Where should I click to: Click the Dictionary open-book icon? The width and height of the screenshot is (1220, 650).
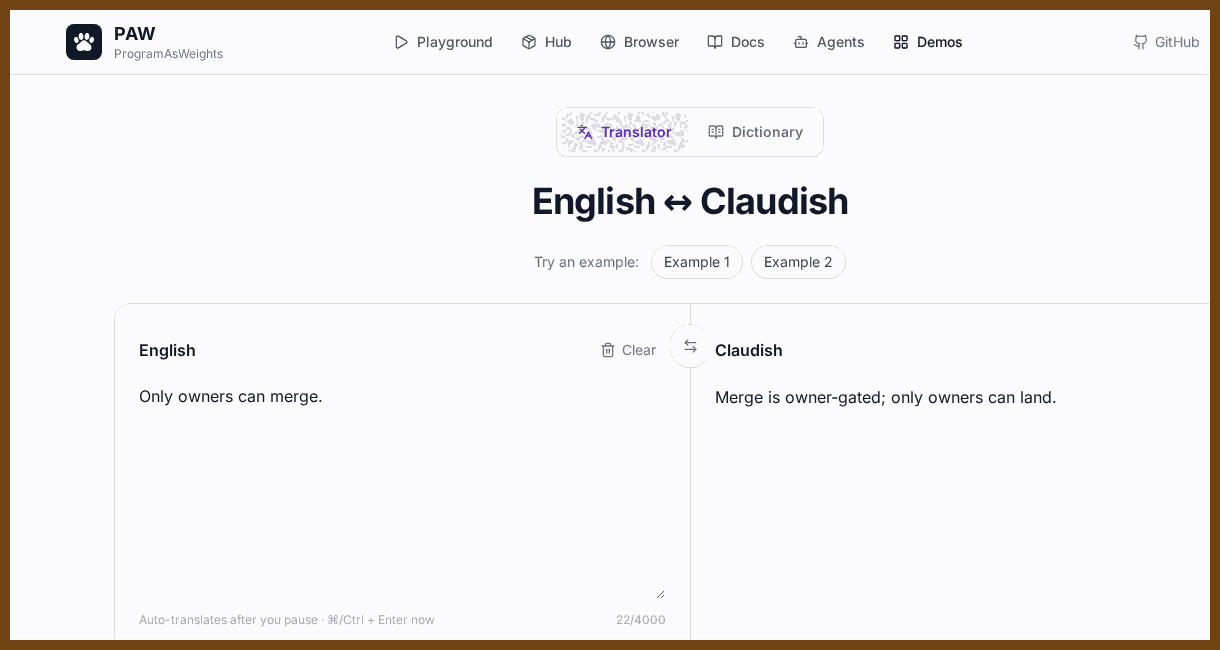[x=716, y=132]
